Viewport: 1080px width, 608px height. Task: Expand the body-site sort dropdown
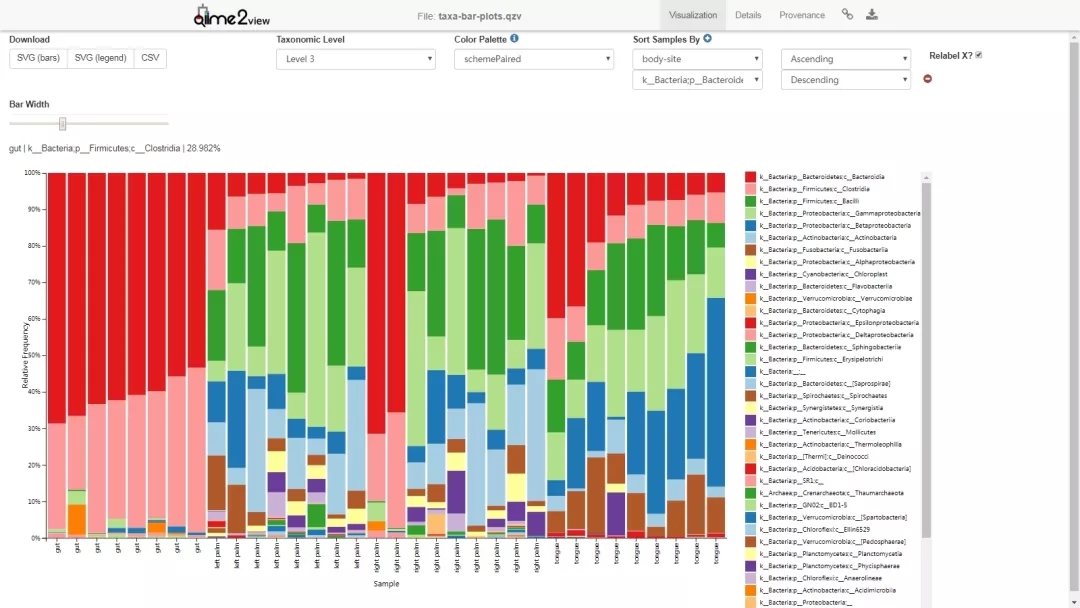(x=697, y=59)
